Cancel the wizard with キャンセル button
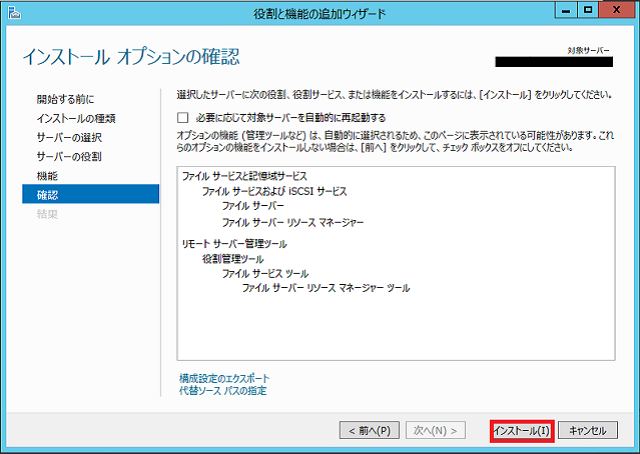The height and width of the screenshot is (454, 640). coord(586,430)
